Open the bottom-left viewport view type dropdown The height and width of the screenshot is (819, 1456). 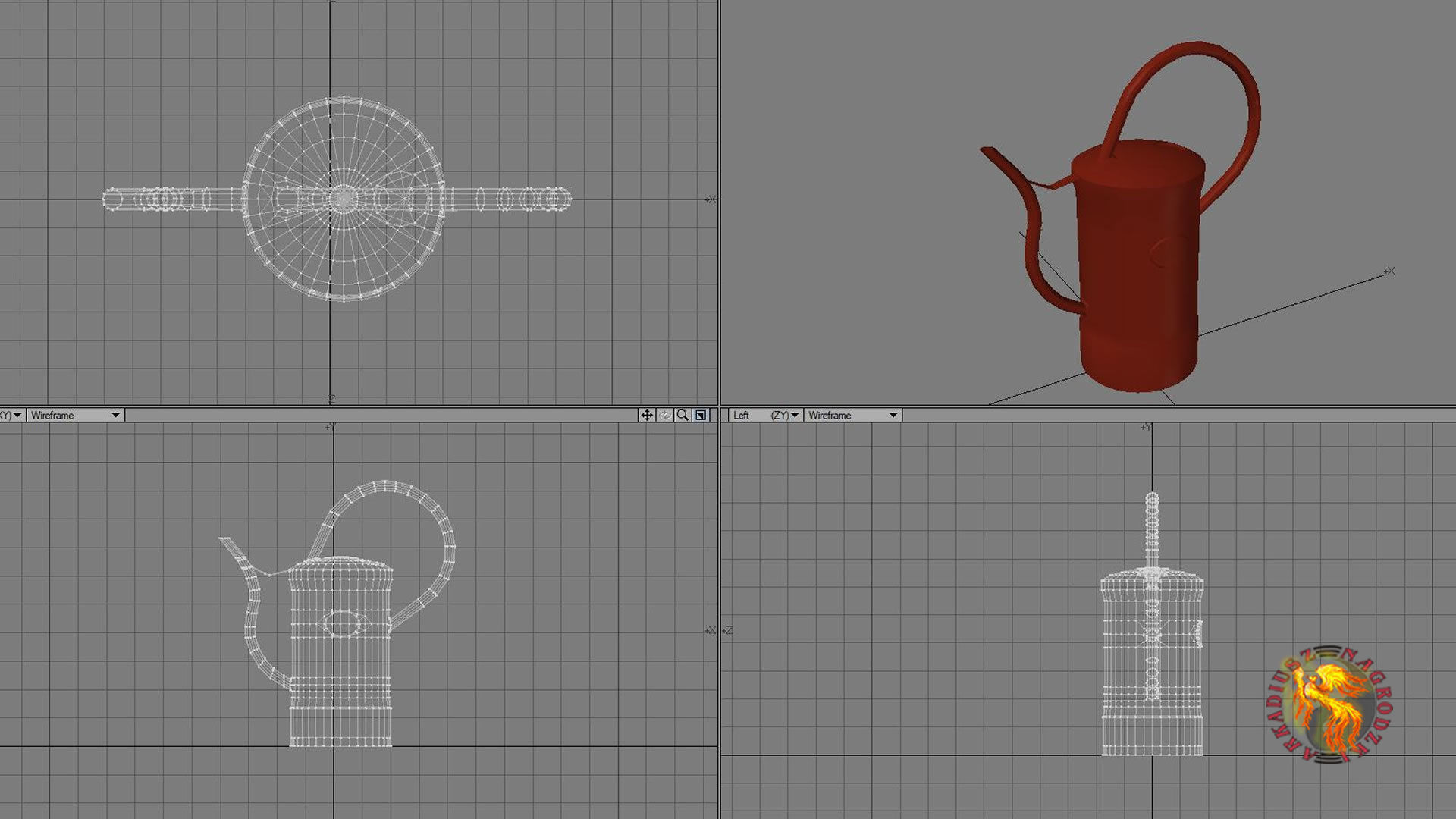(x=11, y=416)
